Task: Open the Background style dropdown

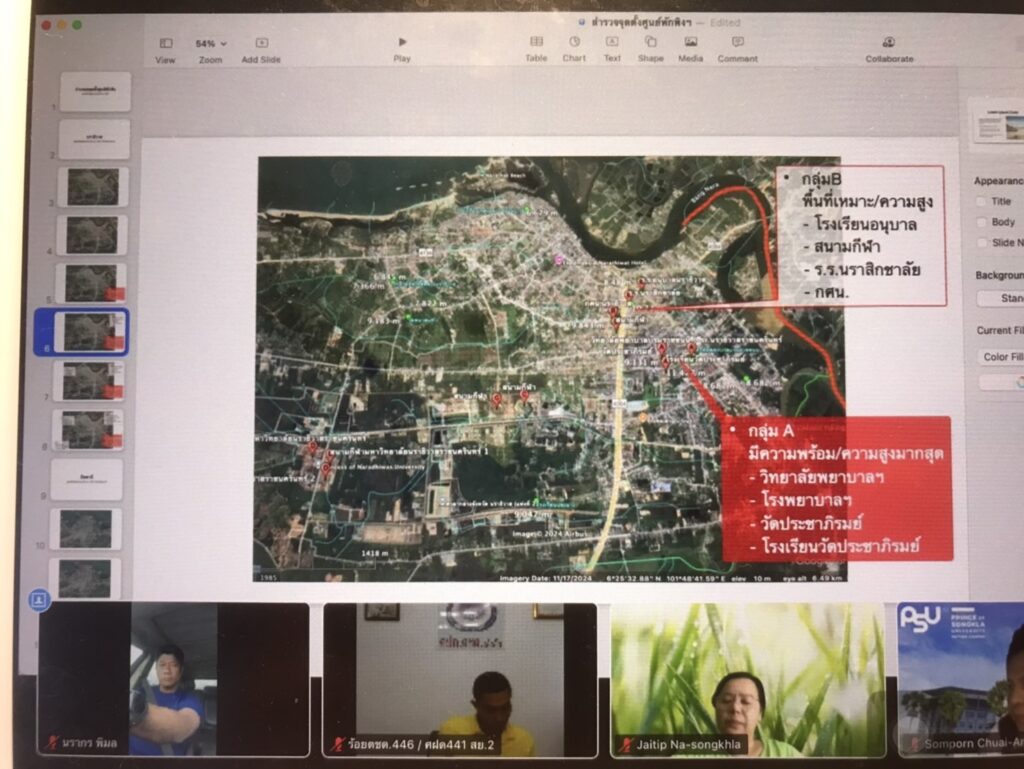Action: tap(1000, 298)
